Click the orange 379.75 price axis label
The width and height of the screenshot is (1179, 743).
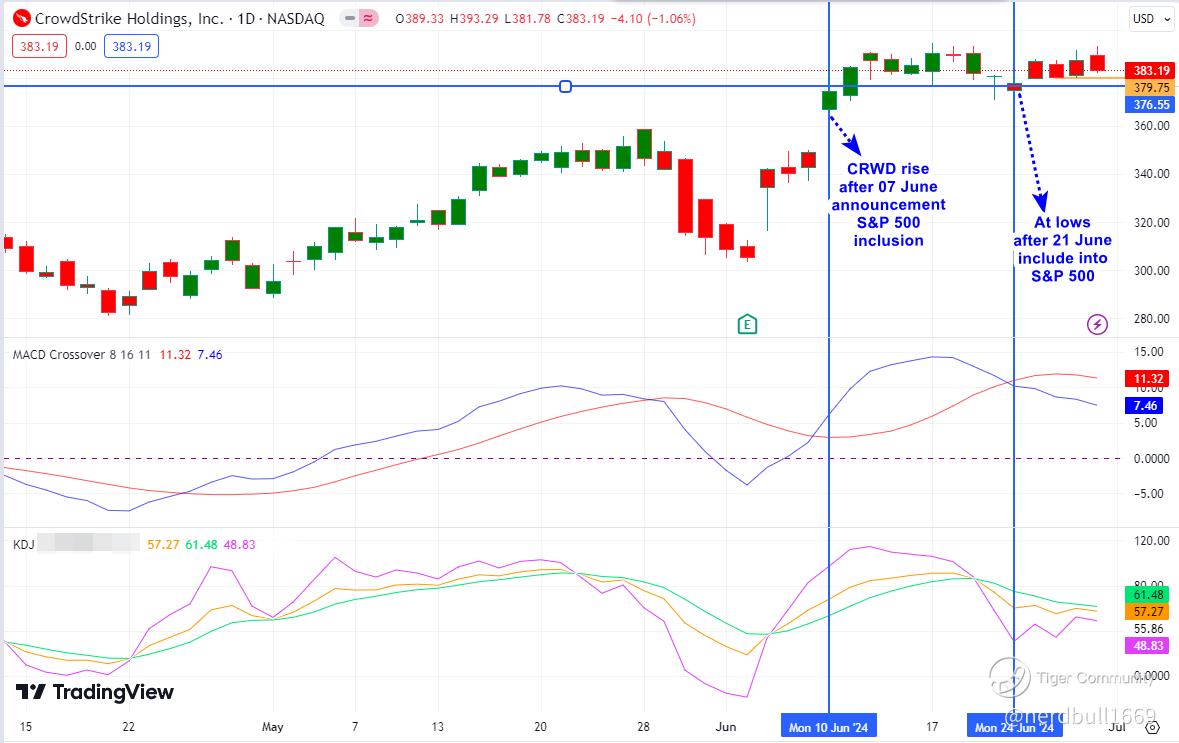pos(1150,87)
